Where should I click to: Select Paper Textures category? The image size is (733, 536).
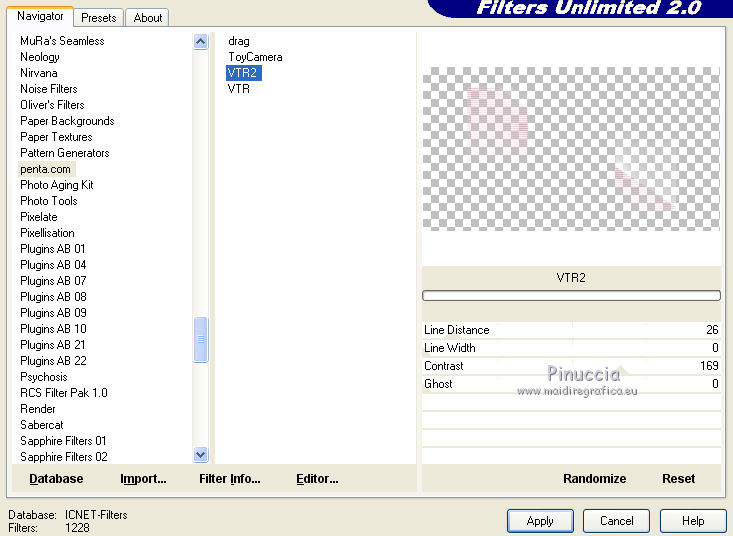click(x=56, y=137)
